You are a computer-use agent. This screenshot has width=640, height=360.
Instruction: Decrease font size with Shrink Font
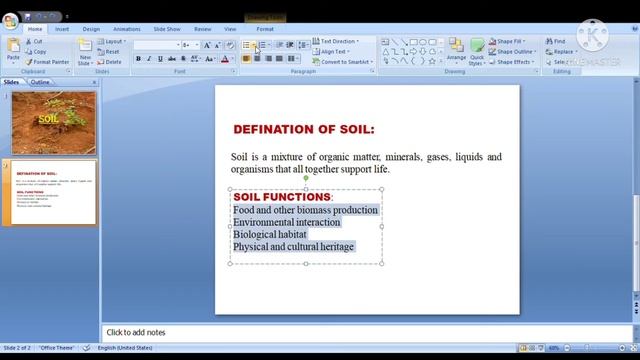218,45
